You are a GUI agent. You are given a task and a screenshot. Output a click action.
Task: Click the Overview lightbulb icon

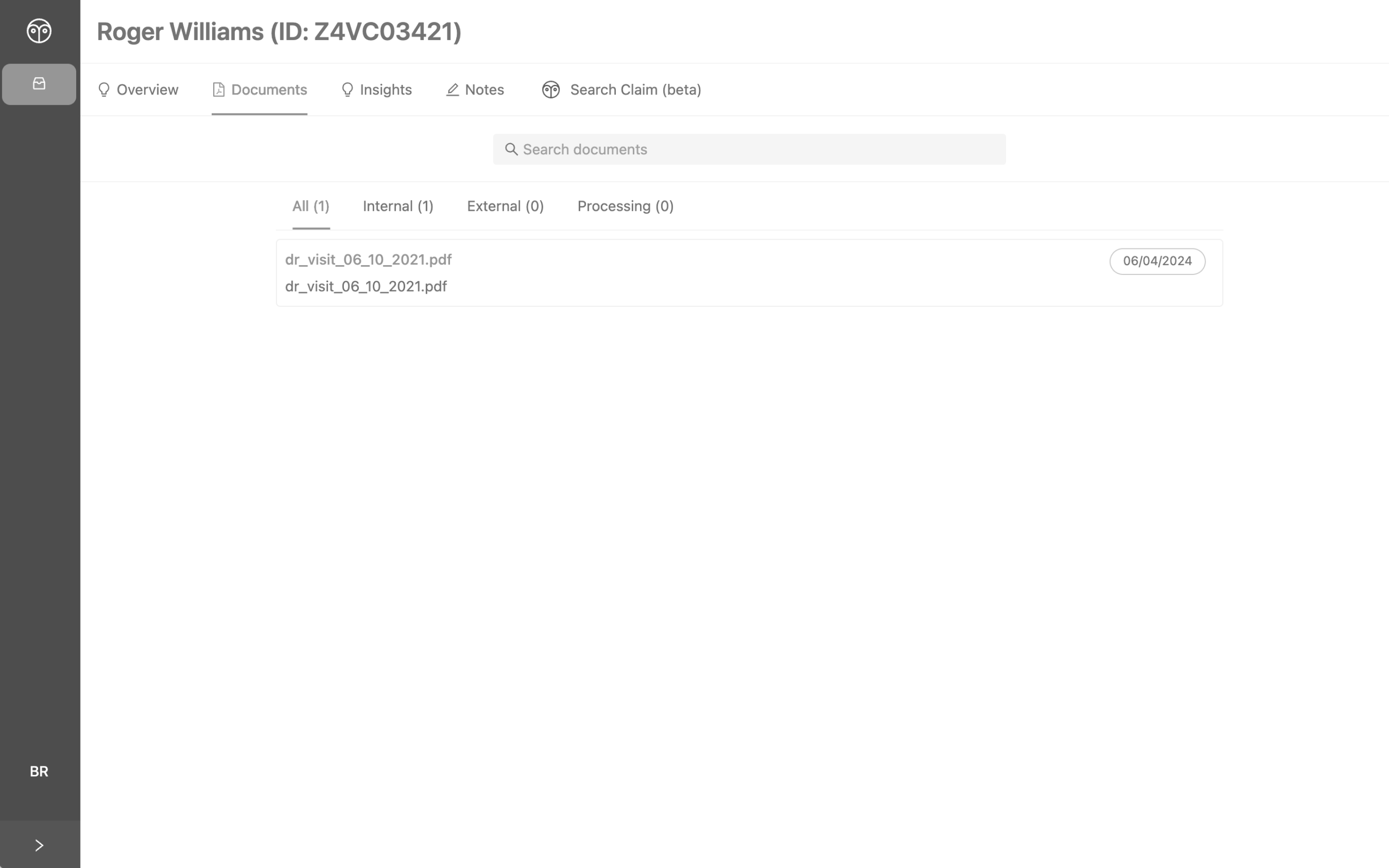104,90
